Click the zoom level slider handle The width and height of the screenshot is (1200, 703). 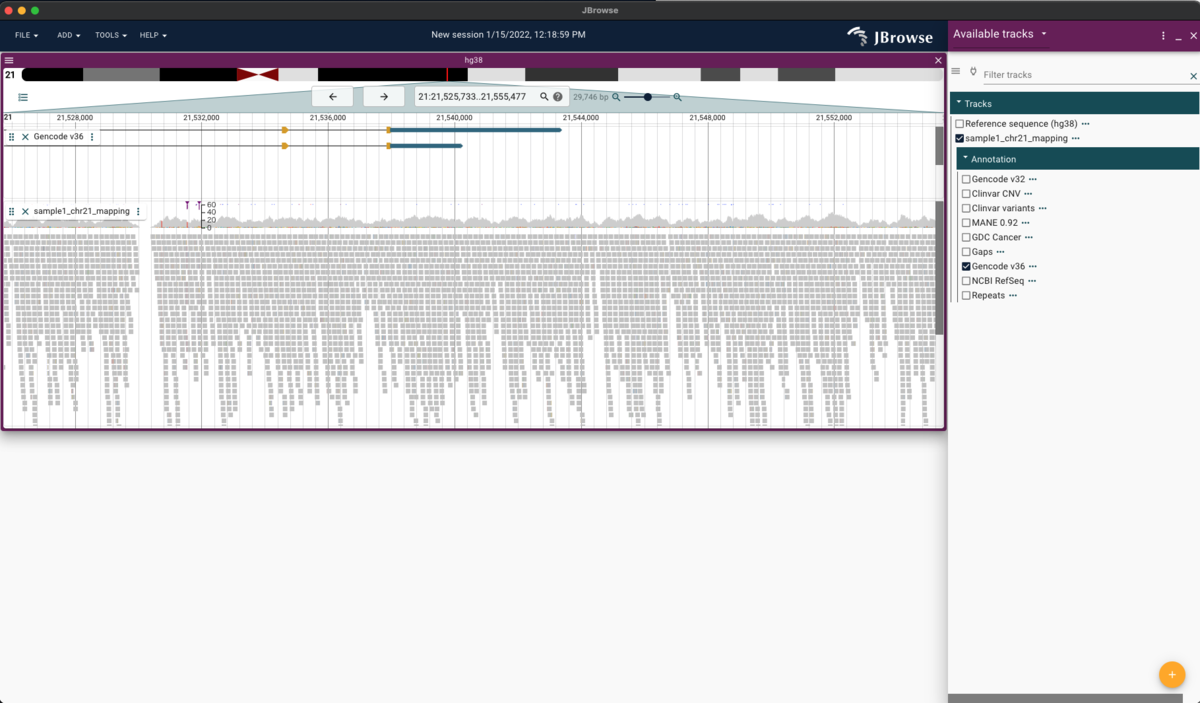point(648,97)
